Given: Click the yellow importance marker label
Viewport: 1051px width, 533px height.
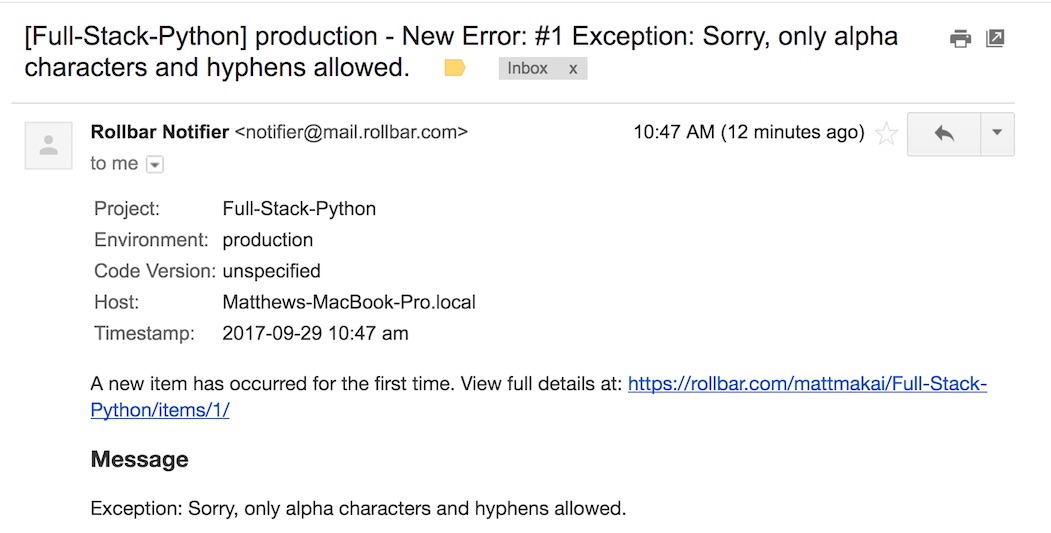Looking at the screenshot, I should click(x=455, y=68).
